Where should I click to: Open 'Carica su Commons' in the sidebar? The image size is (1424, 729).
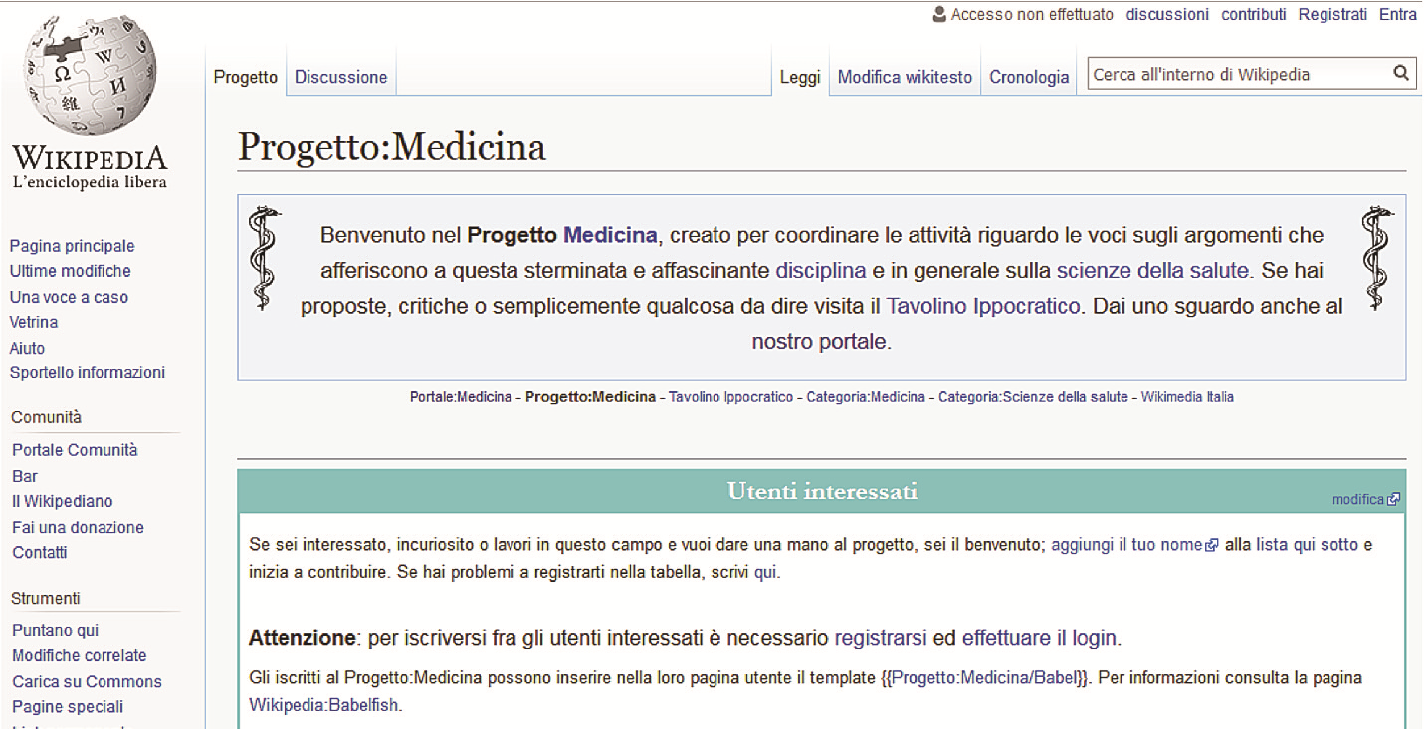86,681
